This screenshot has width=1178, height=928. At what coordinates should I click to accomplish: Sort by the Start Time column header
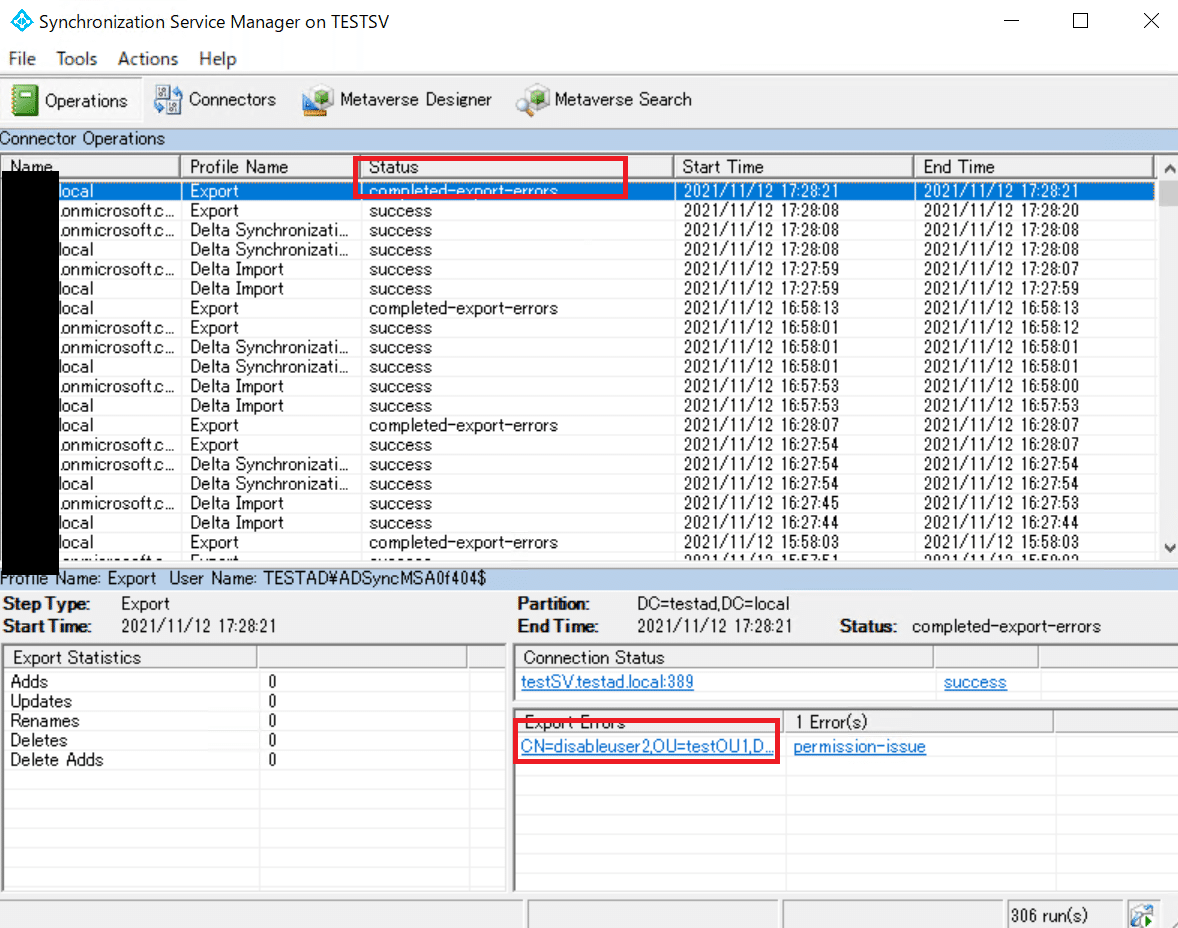793,167
